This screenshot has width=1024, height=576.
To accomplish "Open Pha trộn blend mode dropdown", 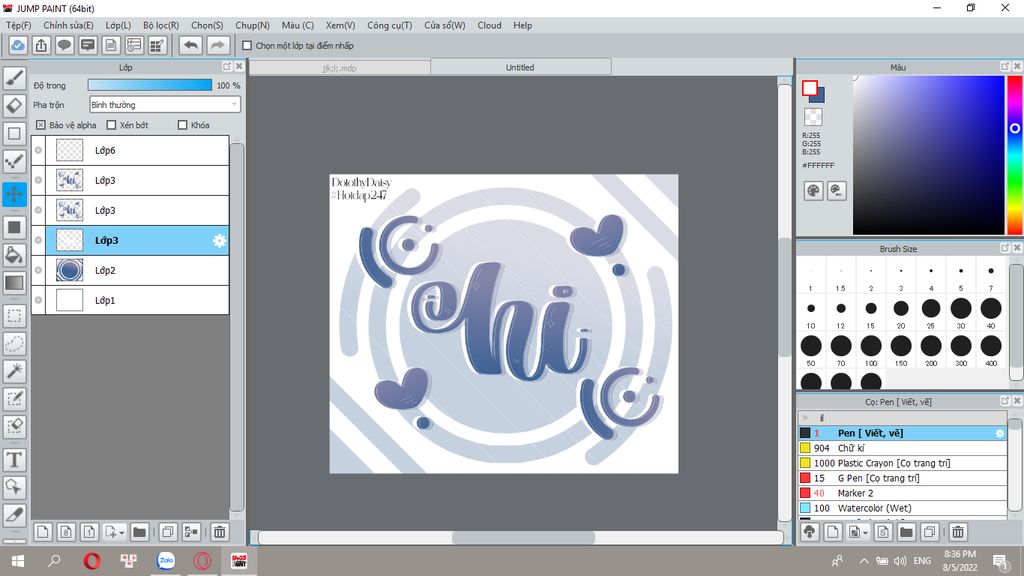I will click(165, 104).
